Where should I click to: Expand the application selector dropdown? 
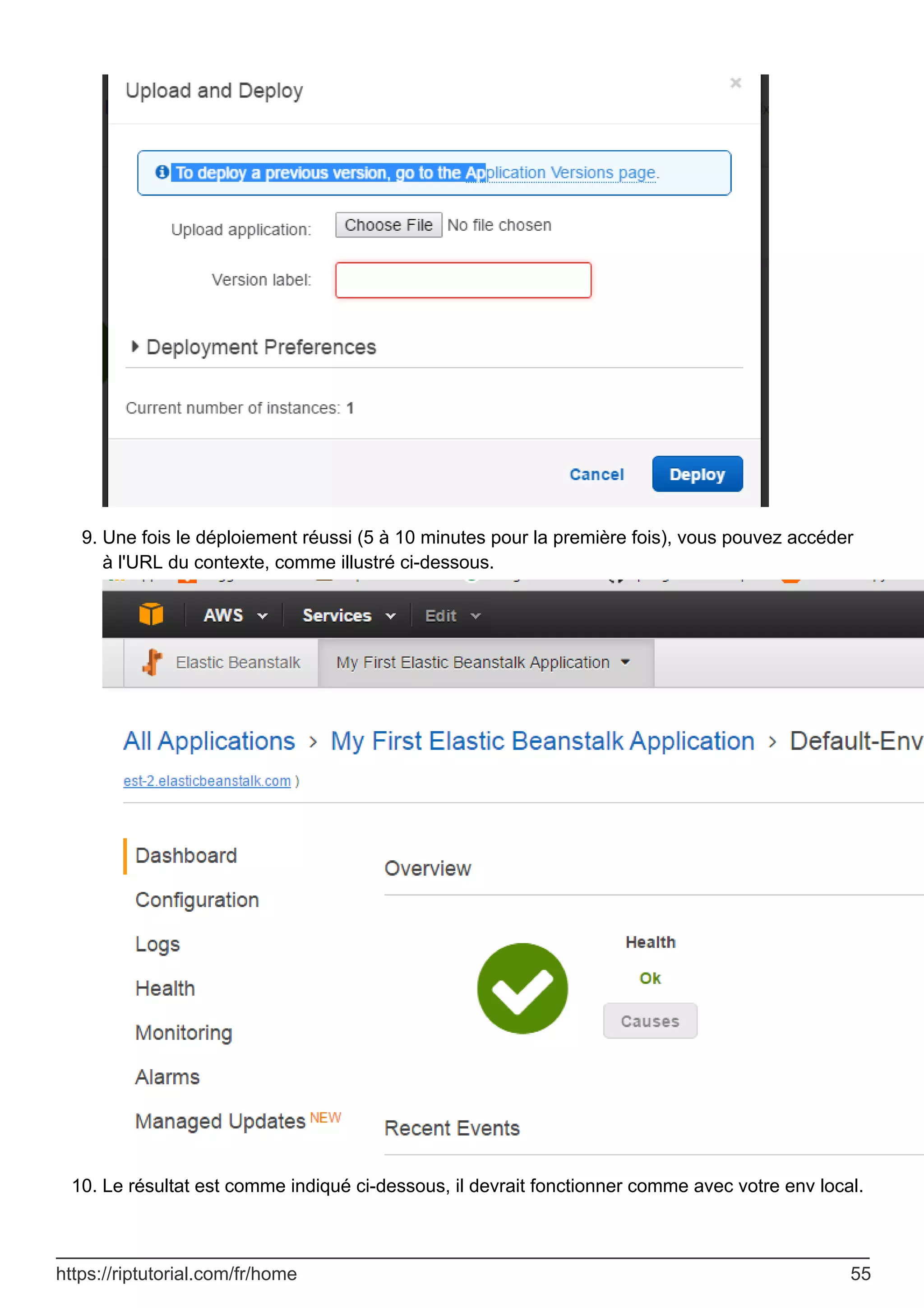pyautogui.click(x=485, y=663)
